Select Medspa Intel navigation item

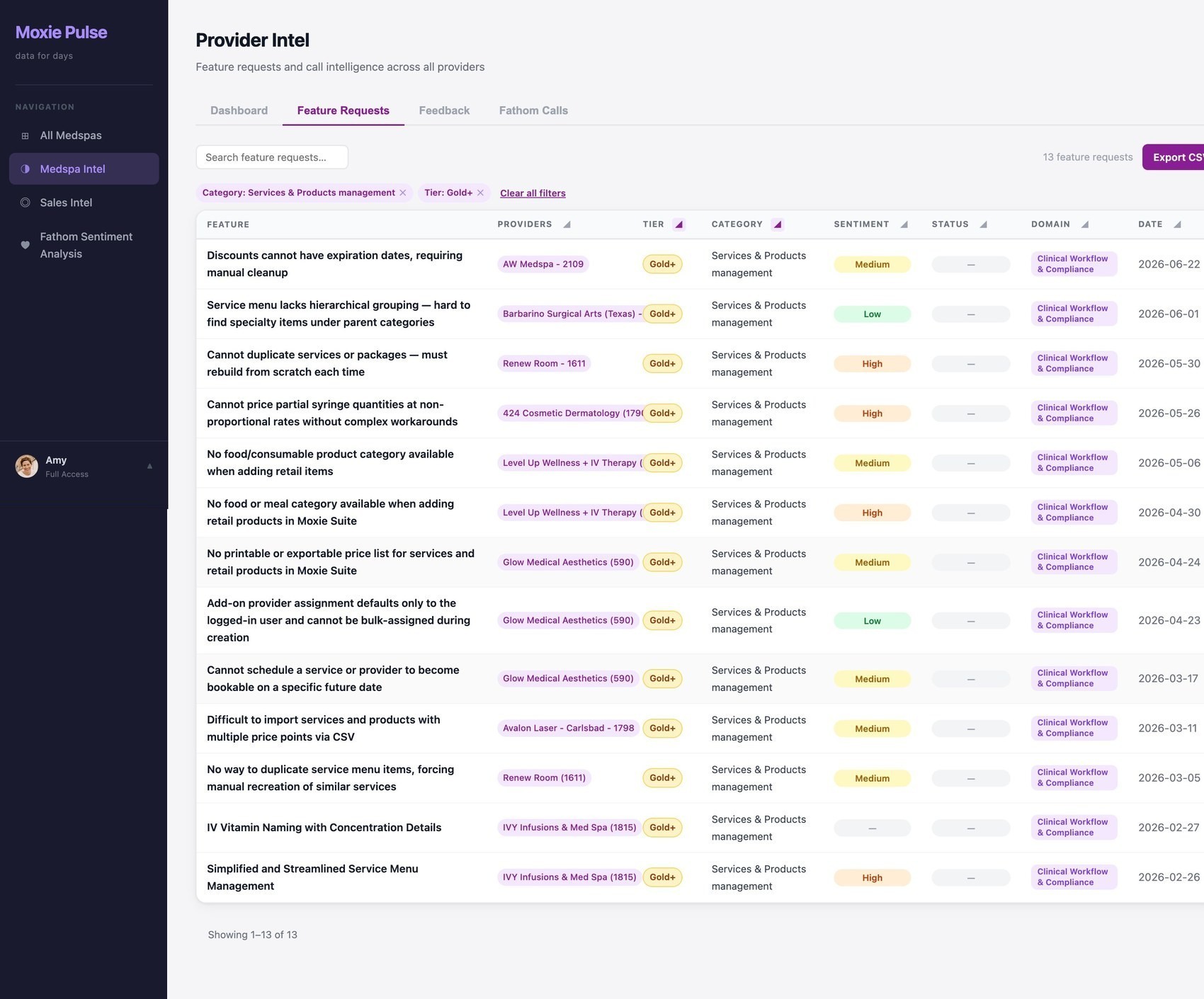[x=84, y=169]
